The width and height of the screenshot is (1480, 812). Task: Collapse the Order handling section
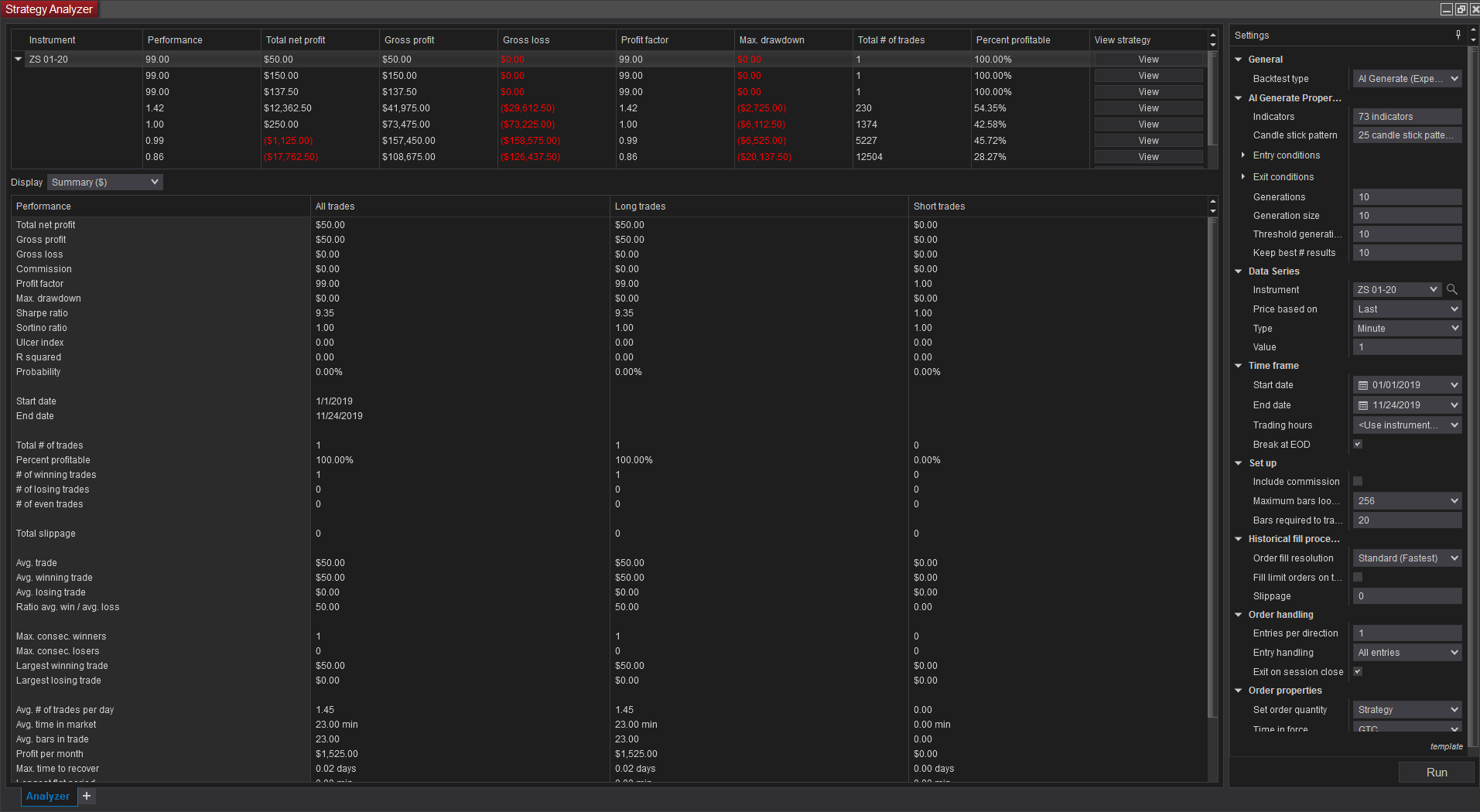click(x=1239, y=615)
